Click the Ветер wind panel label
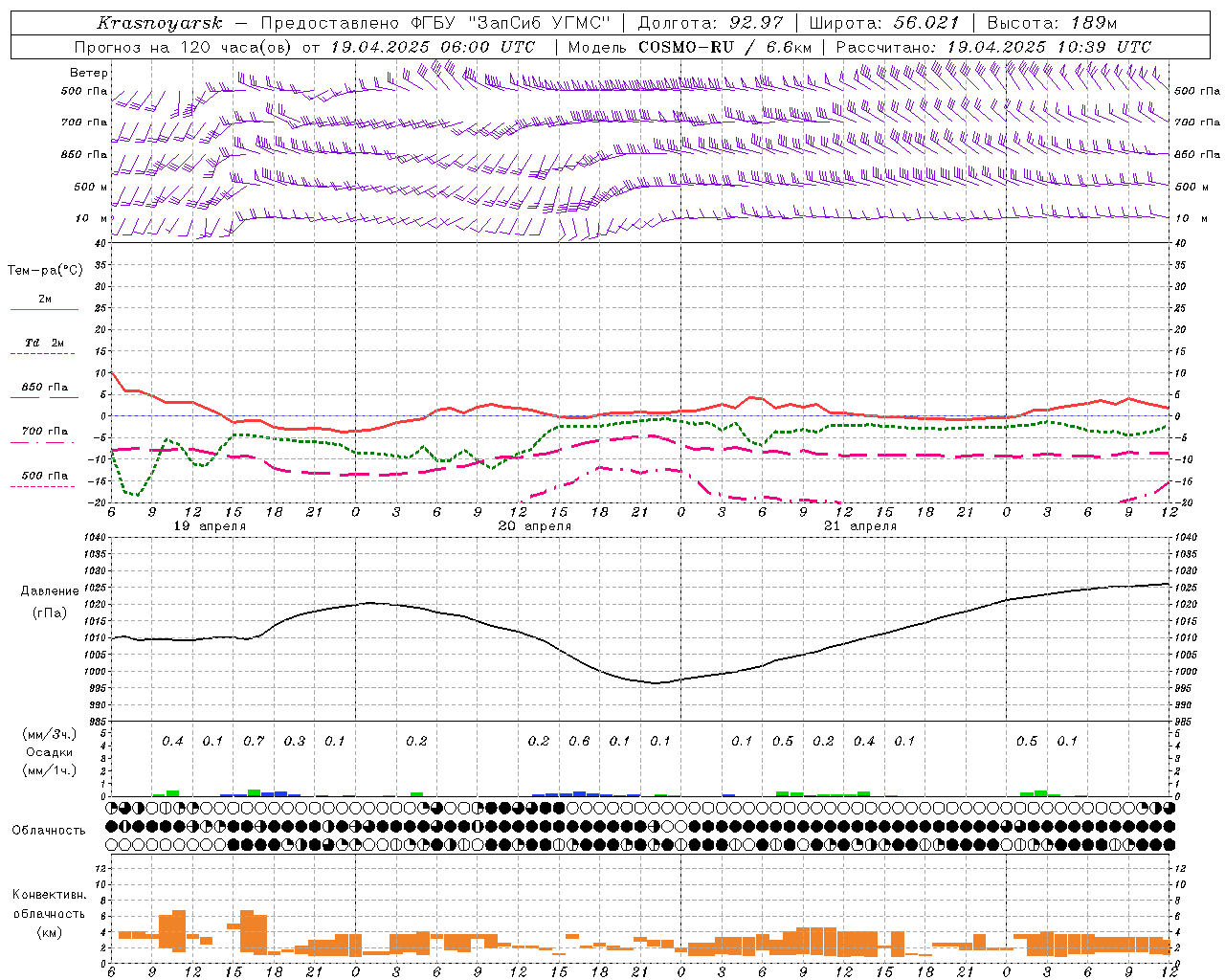The image size is (1225, 980). [89, 73]
